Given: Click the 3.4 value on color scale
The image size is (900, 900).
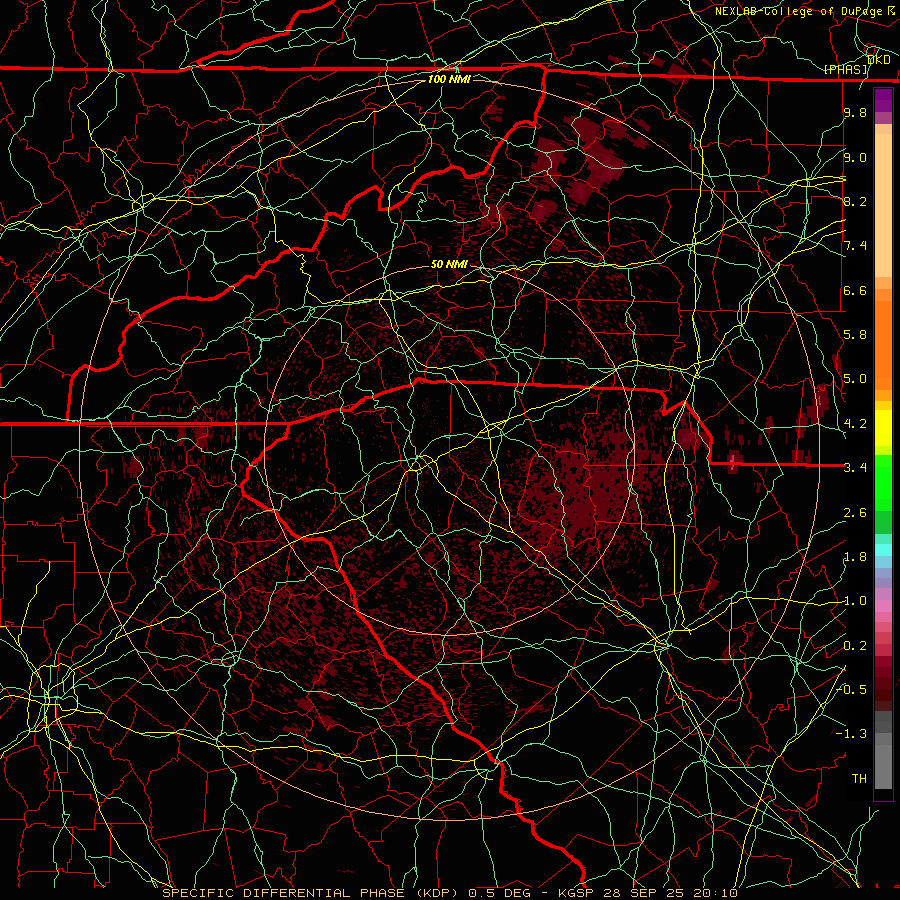Looking at the screenshot, I should pos(855,468).
